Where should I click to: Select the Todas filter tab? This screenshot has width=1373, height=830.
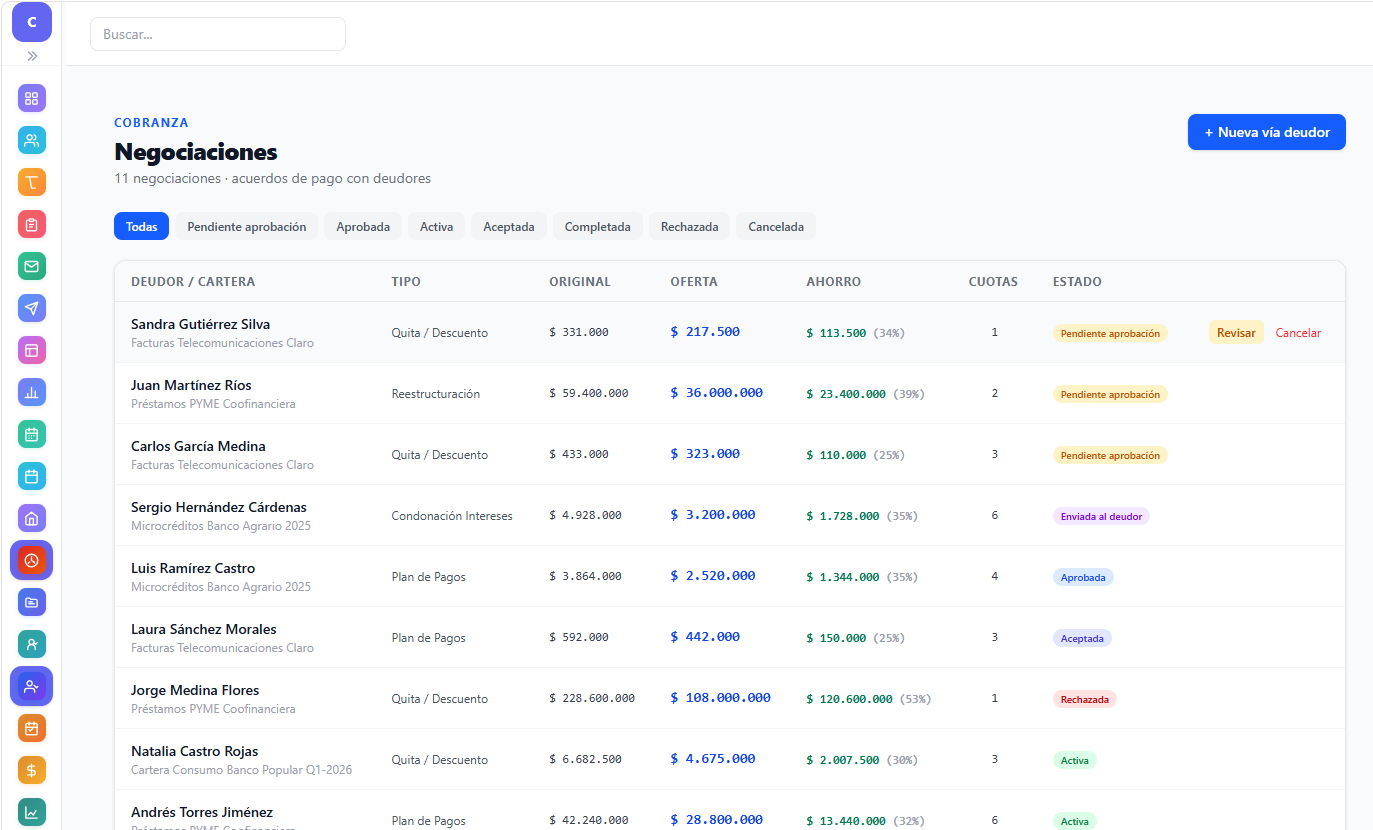141,227
